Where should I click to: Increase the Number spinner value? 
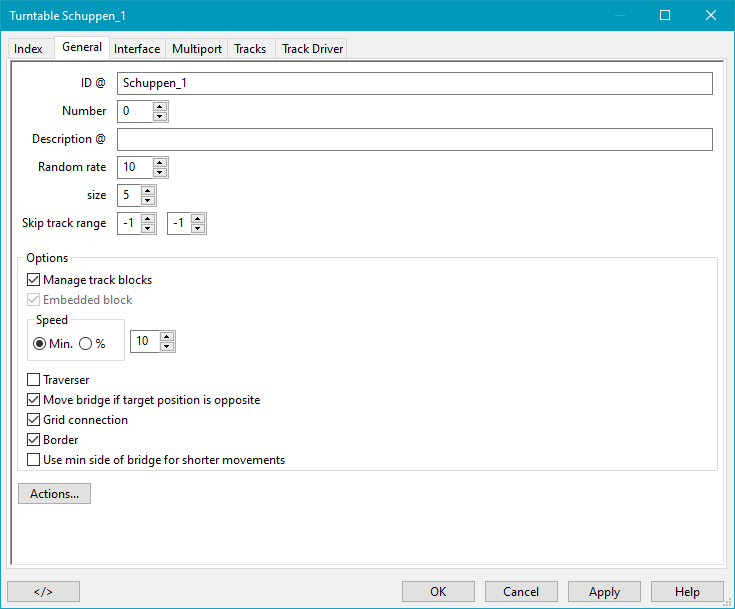(x=160, y=106)
